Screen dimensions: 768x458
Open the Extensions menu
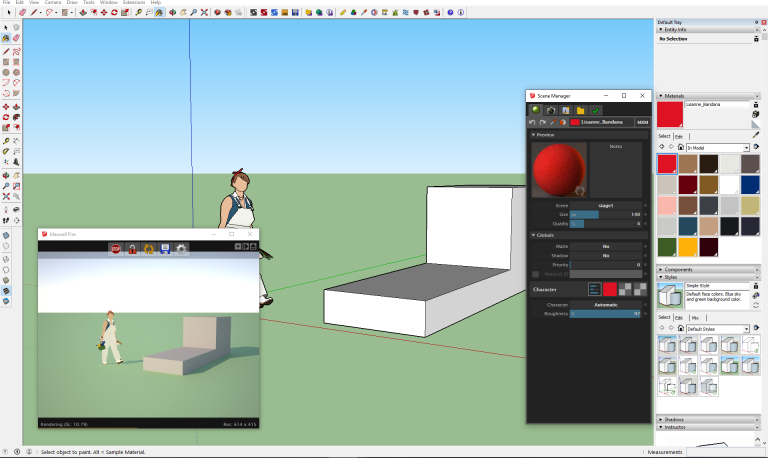click(134, 3)
